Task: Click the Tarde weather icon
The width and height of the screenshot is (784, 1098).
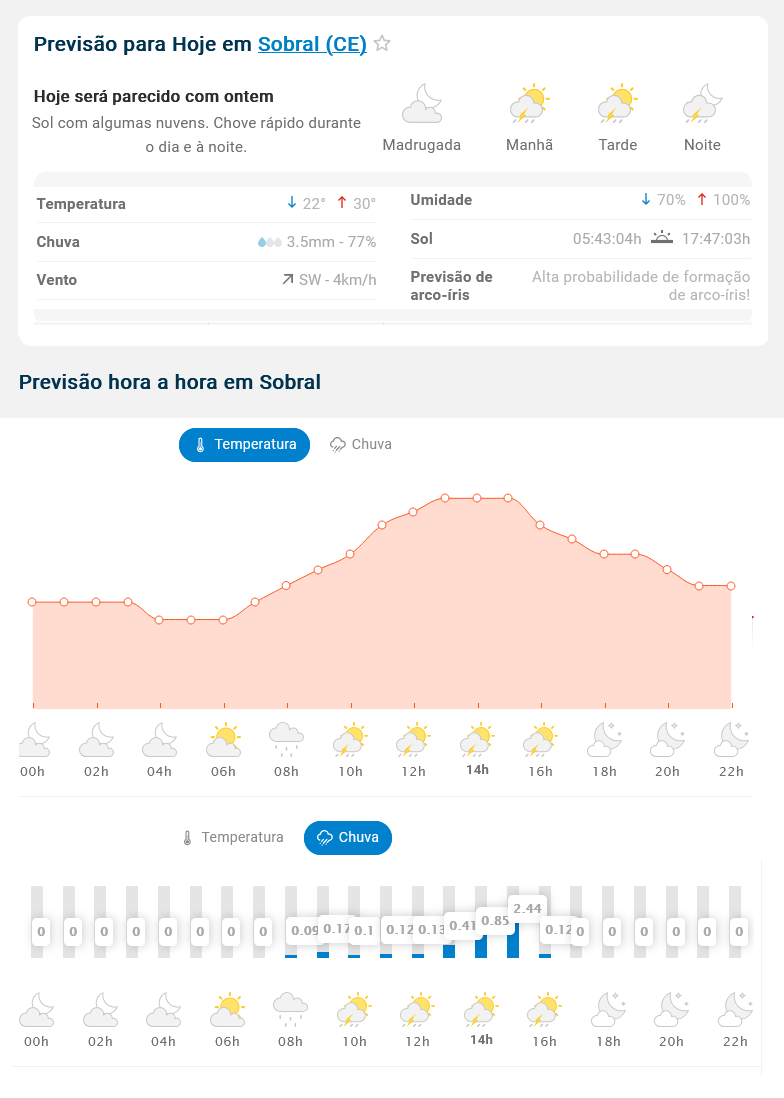Action: (x=617, y=104)
